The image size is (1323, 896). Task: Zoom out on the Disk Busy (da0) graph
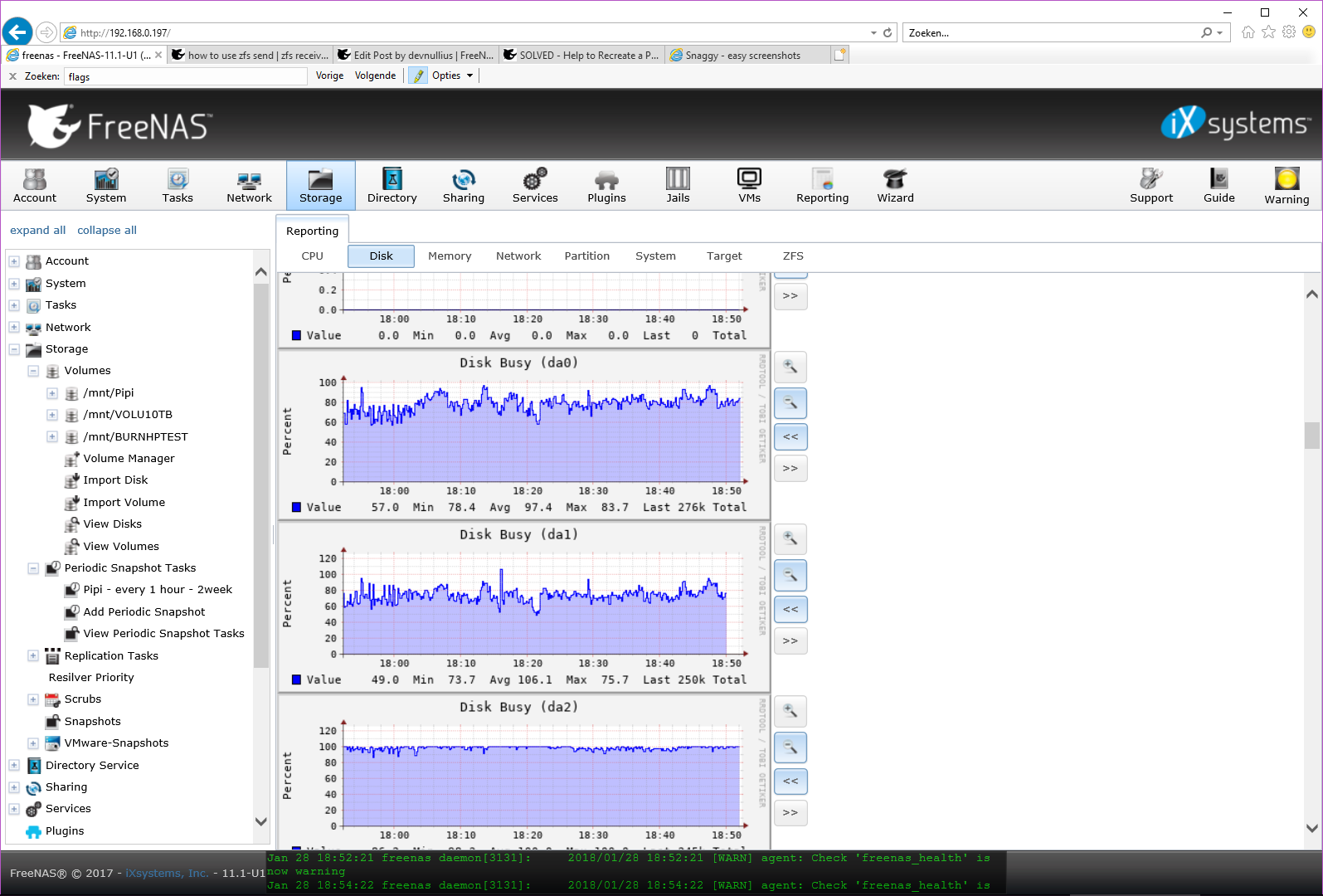tap(790, 403)
